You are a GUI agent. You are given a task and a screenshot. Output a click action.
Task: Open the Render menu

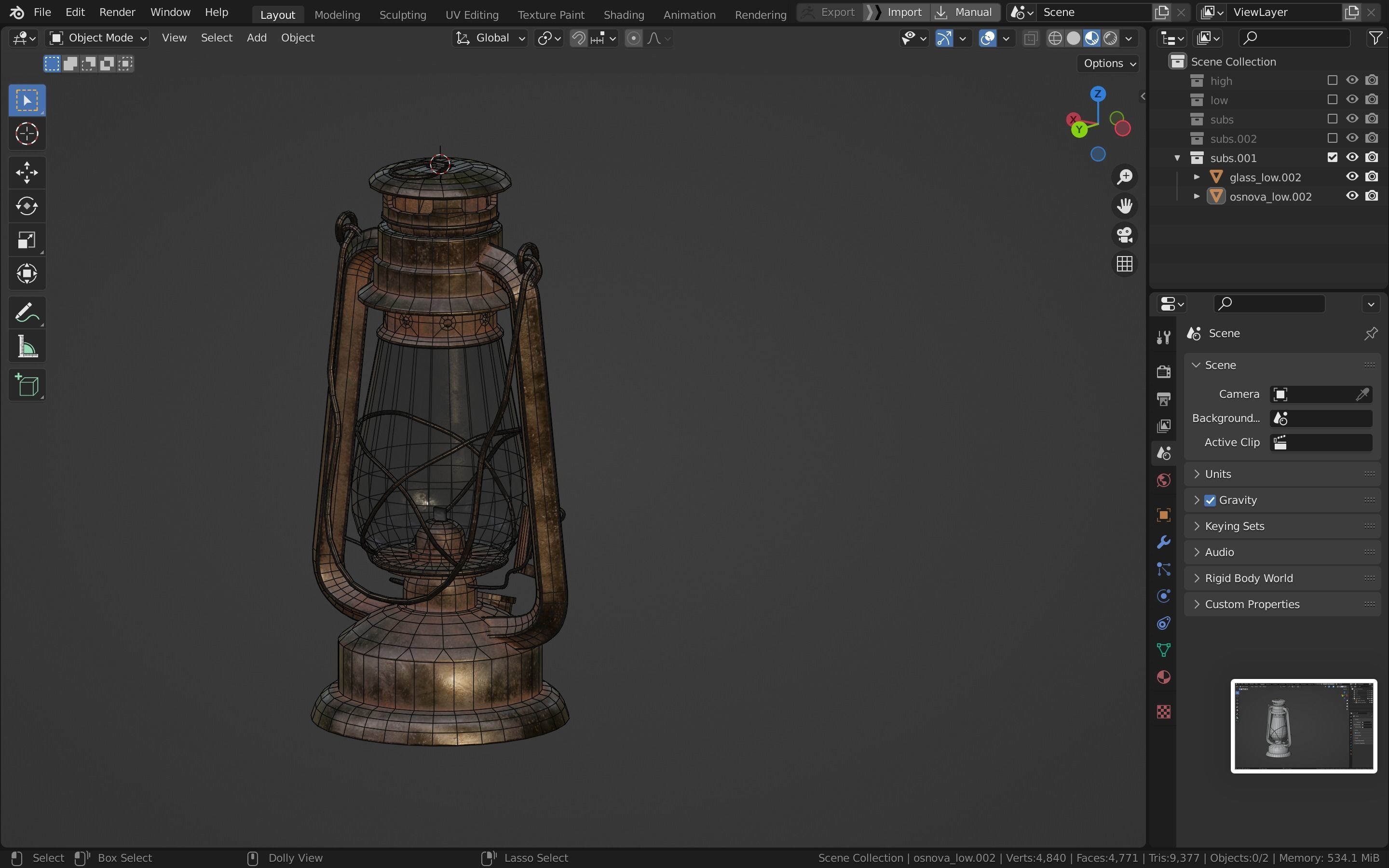(x=117, y=12)
